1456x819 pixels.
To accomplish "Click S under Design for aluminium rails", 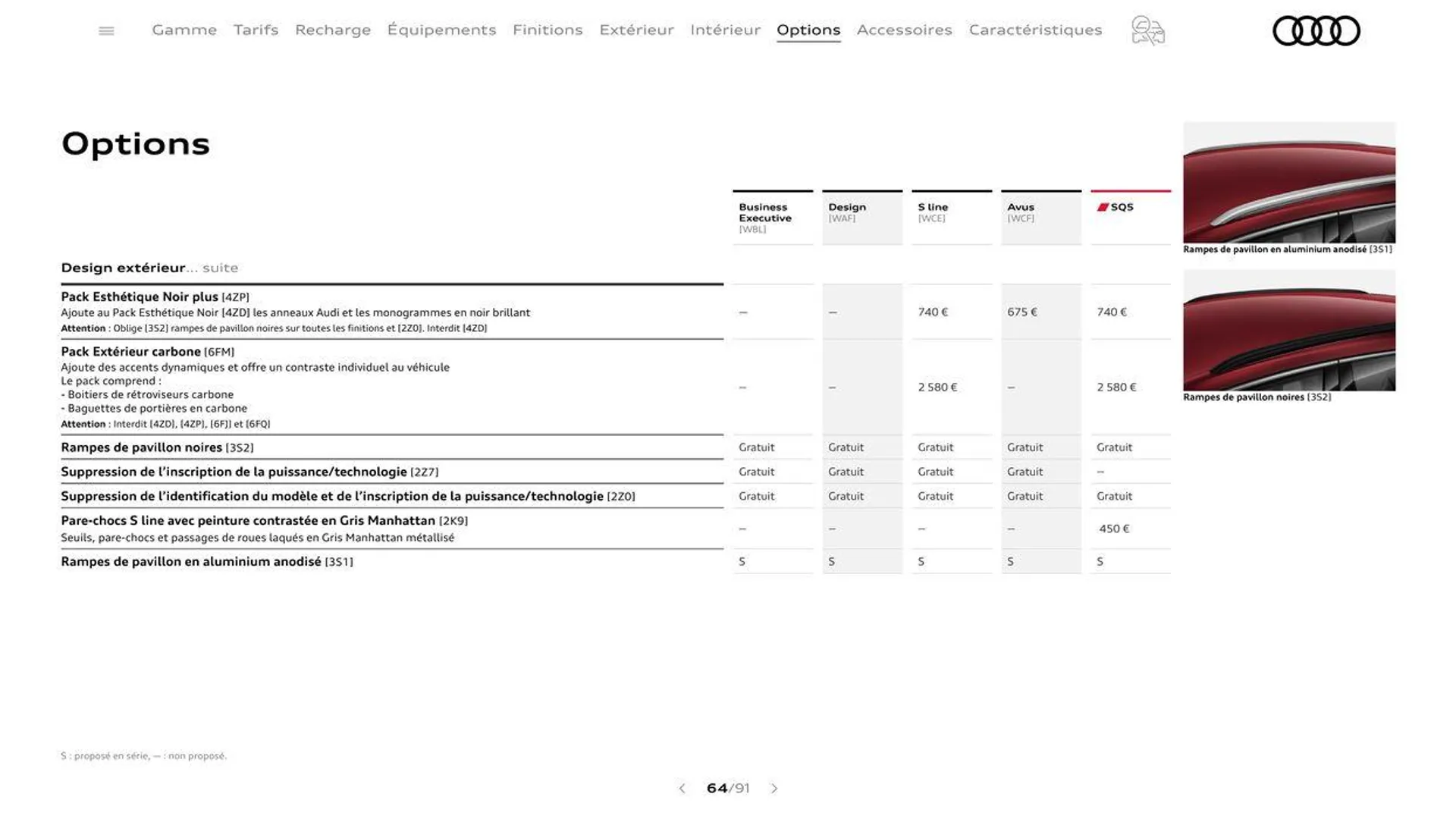I will pyautogui.click(x=831, y=561).
